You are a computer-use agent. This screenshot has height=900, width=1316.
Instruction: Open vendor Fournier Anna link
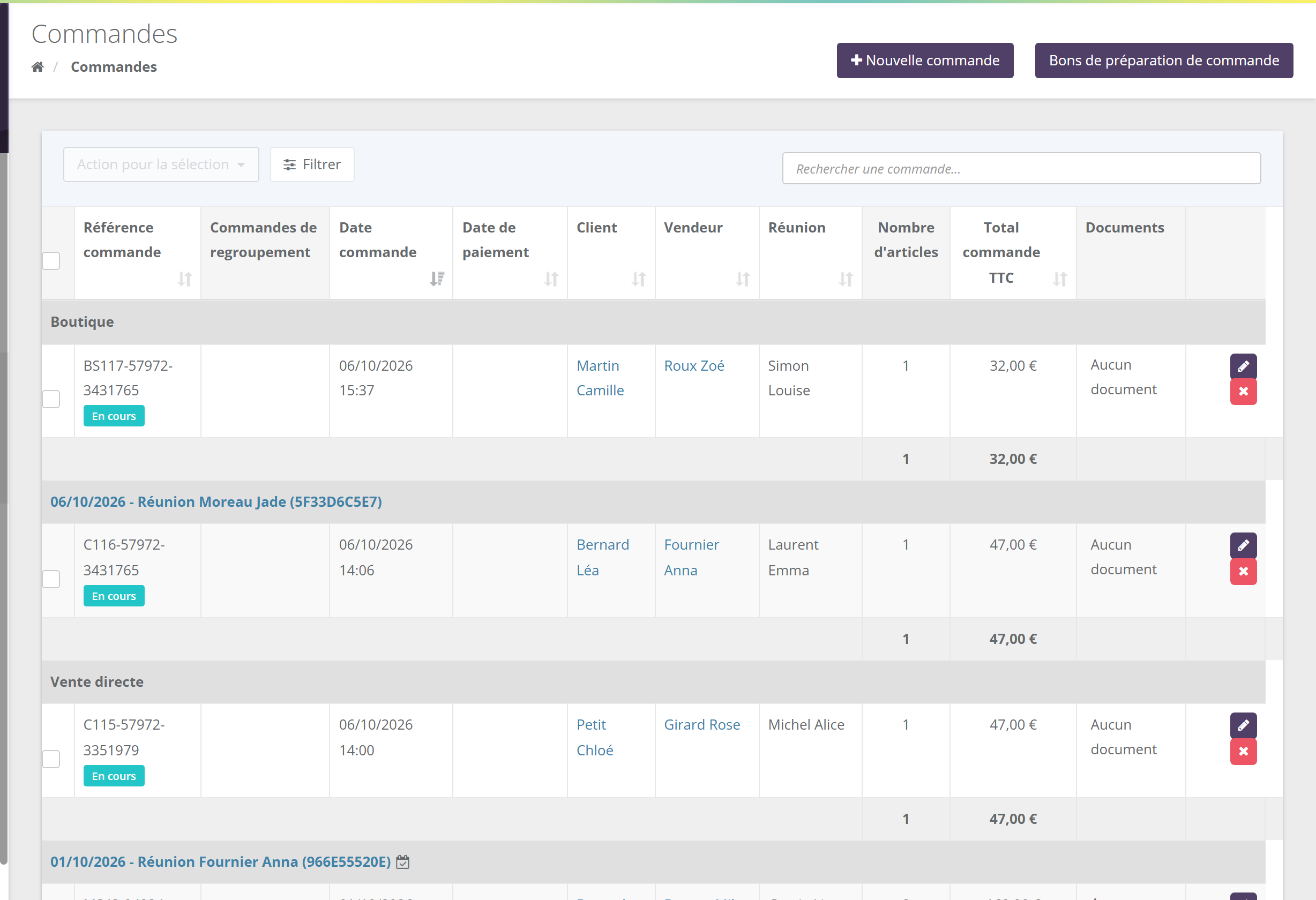(x=691, y=558)
